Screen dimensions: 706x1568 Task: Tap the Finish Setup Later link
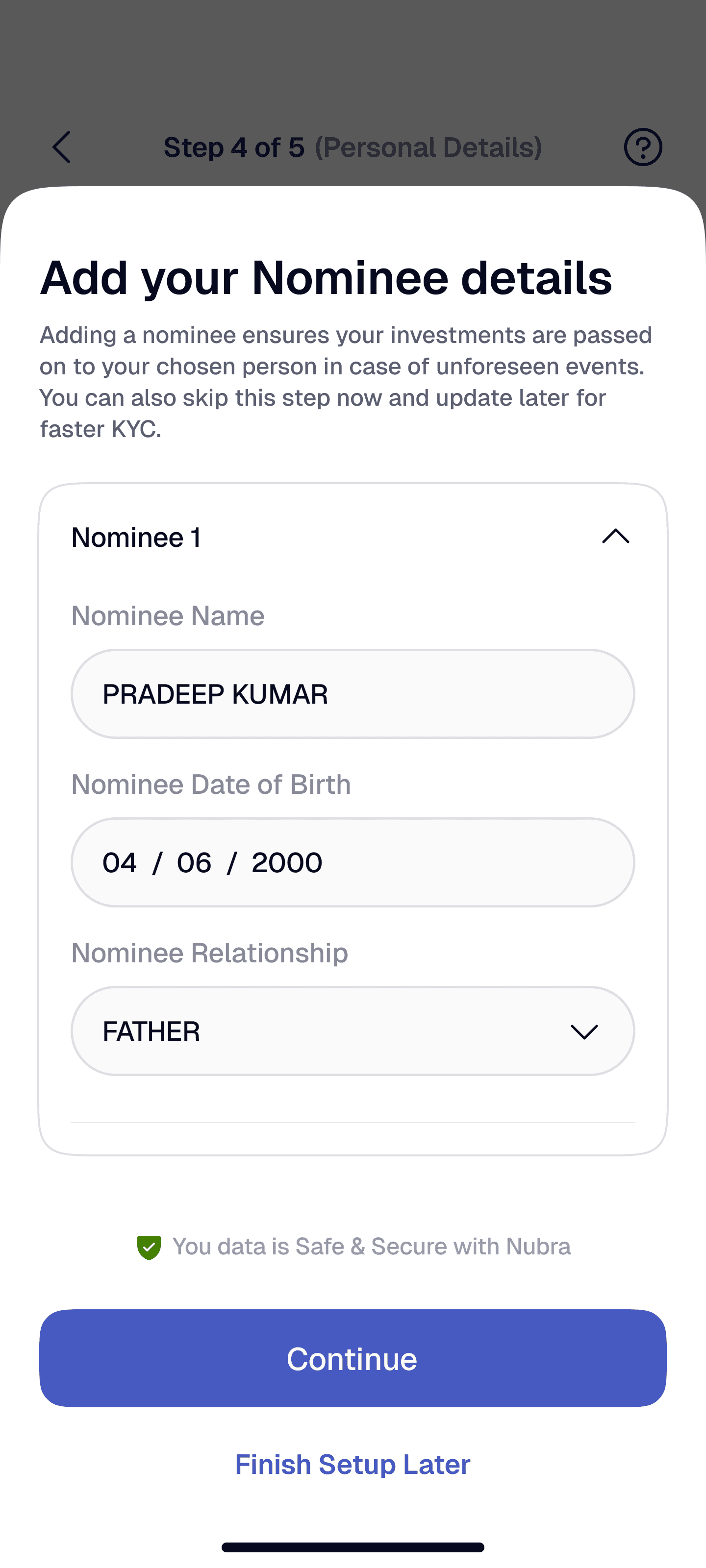(x=353, y=1465)
